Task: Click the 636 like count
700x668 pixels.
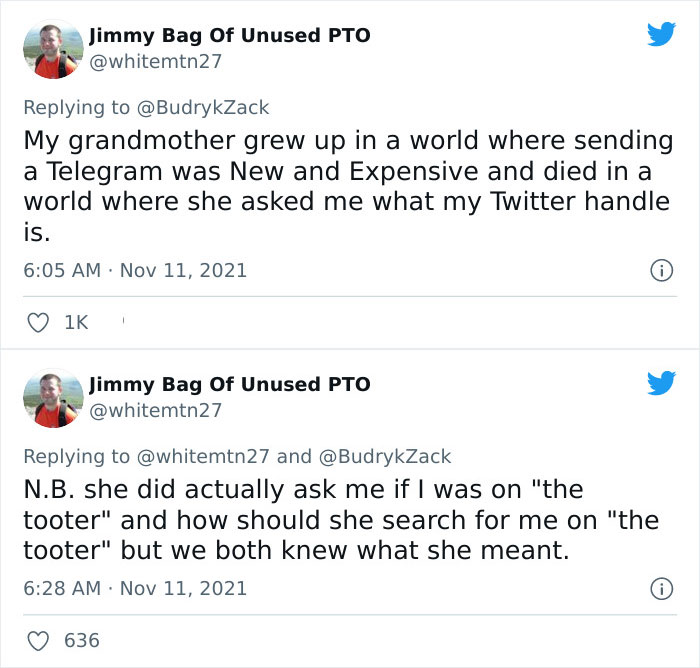Action: [82, 639]
